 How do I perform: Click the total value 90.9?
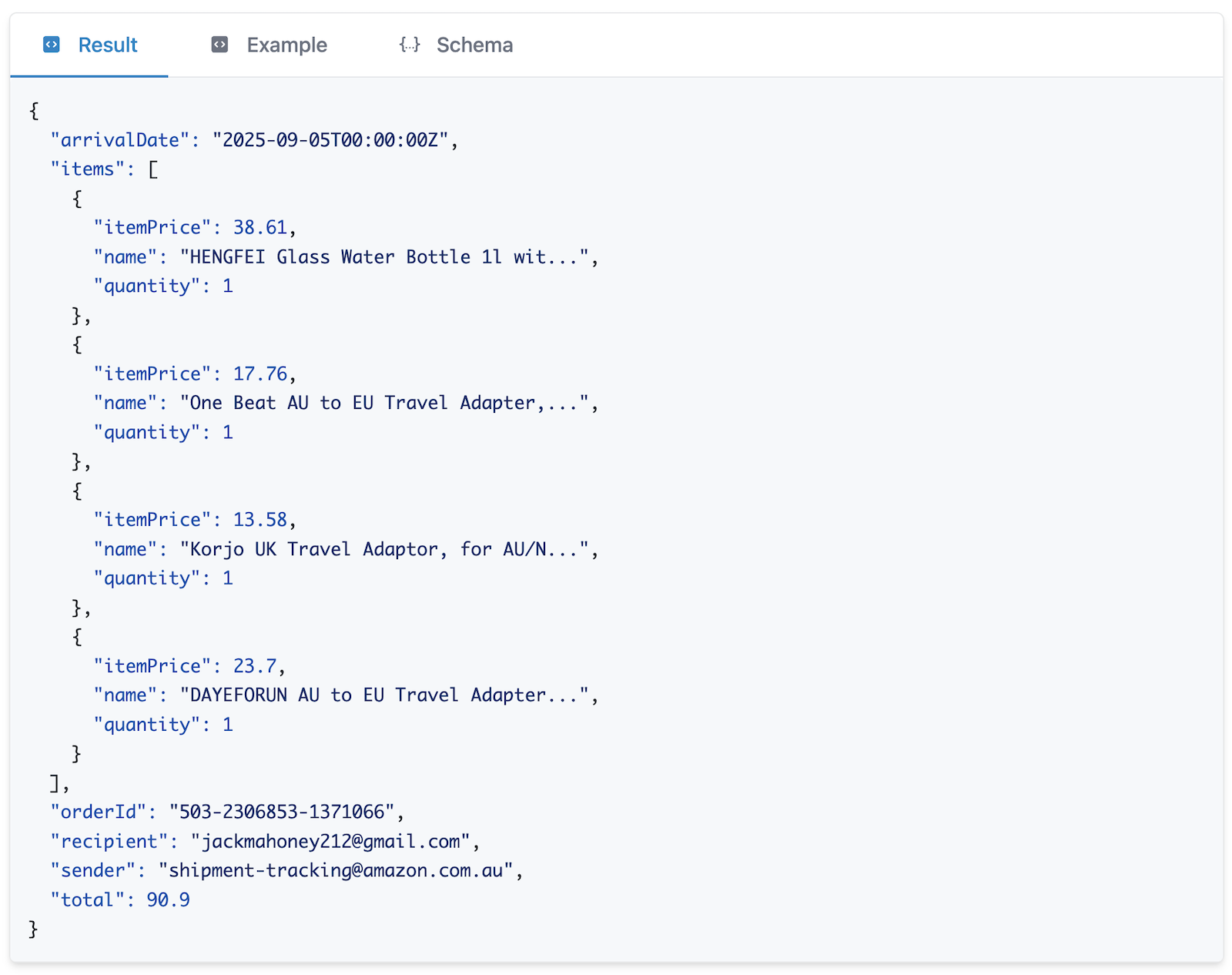tap(168, 900)
